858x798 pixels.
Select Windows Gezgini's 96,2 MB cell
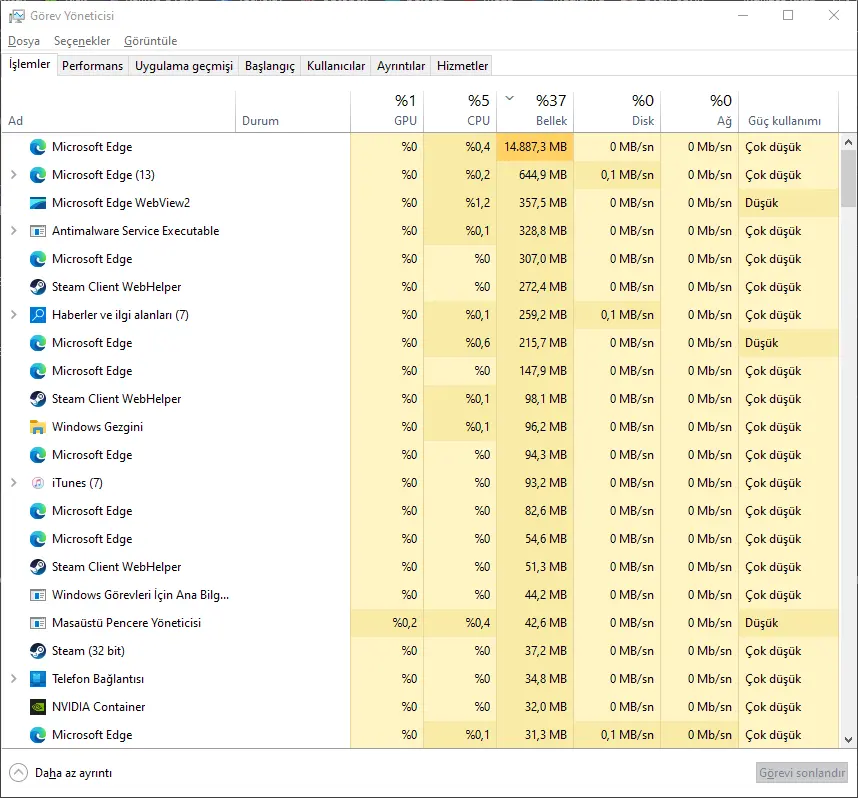click(535, 426)
